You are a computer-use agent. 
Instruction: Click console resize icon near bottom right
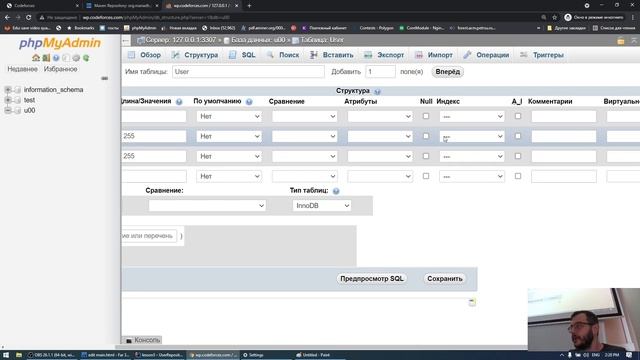click(x=472, y=302)
